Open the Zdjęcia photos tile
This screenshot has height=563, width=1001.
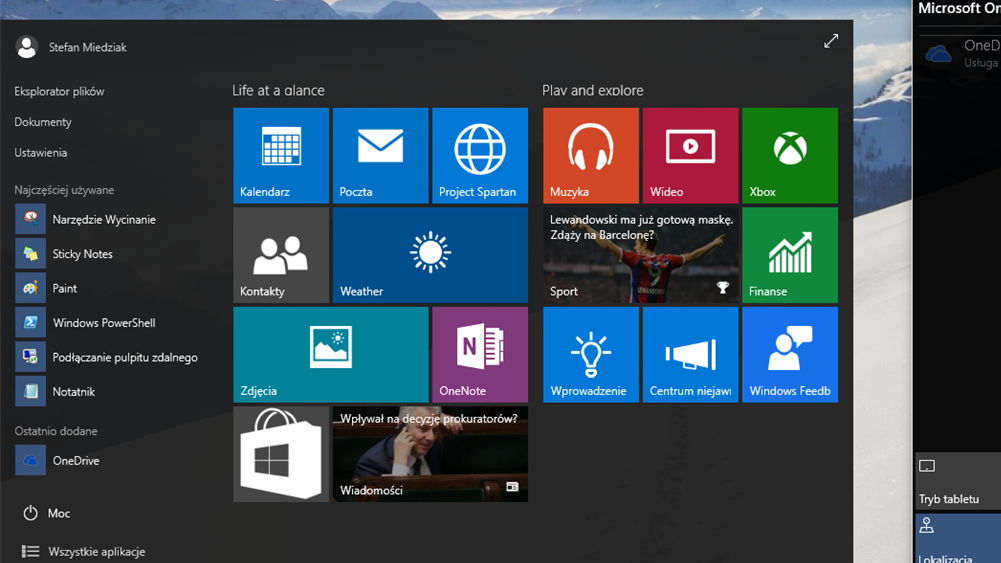point(331,355)
